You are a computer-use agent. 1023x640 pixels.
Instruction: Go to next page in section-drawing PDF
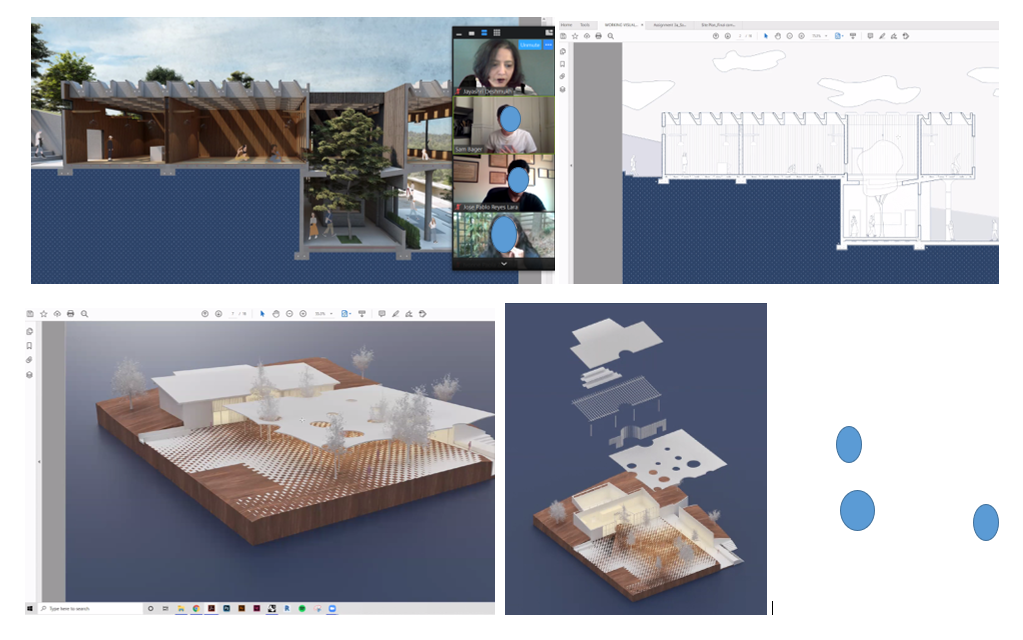(727, 36)
